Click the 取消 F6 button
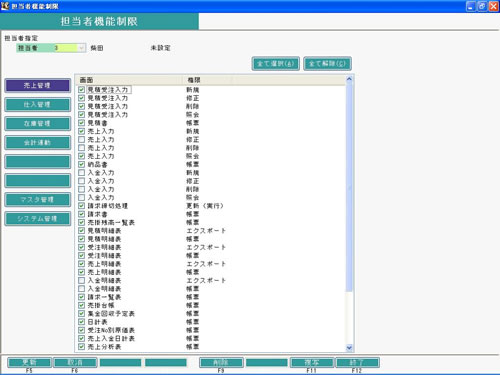The width and height of the screenshot is (500, 375). (x=75, y=362)
